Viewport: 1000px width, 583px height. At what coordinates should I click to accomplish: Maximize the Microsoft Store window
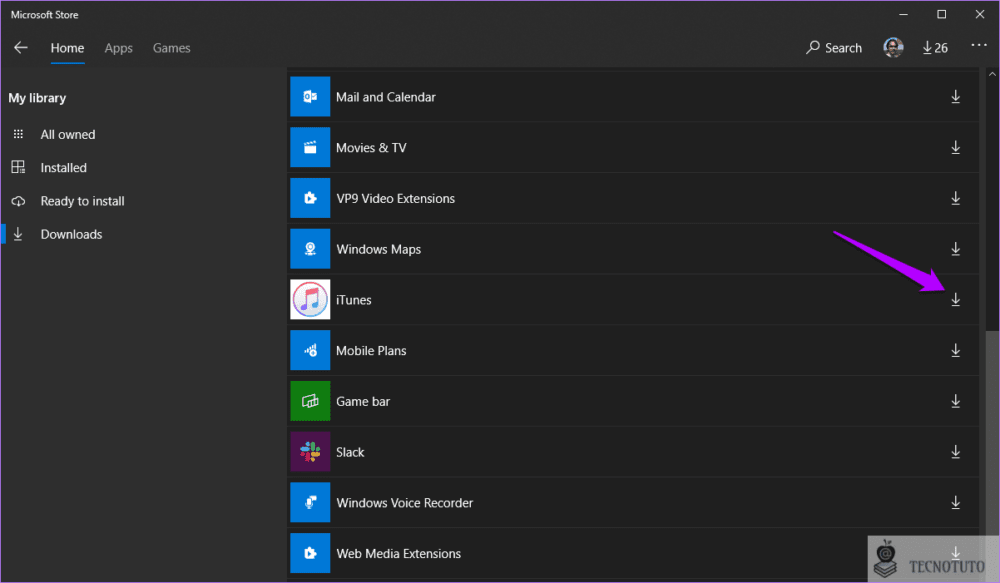(941, 14)
